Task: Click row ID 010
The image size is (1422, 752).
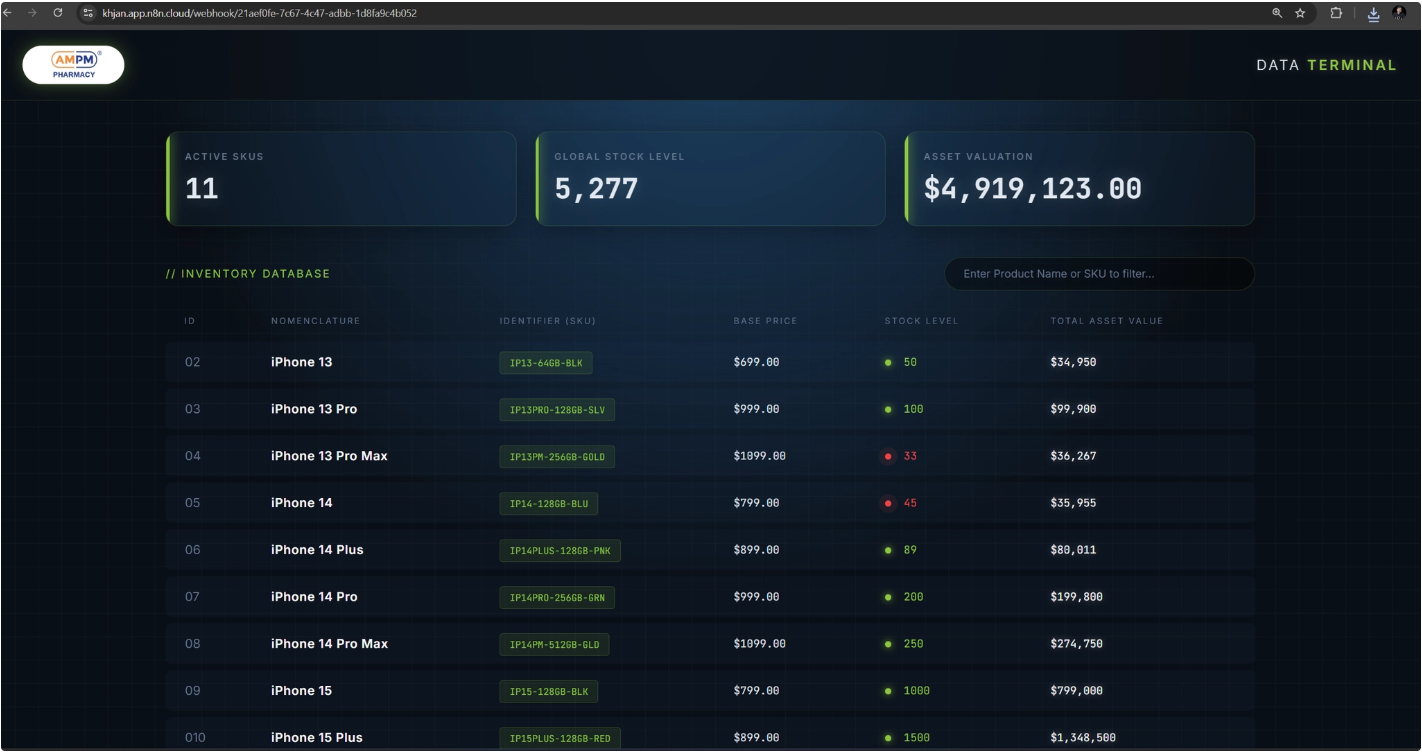Action: tap(195, 738)
